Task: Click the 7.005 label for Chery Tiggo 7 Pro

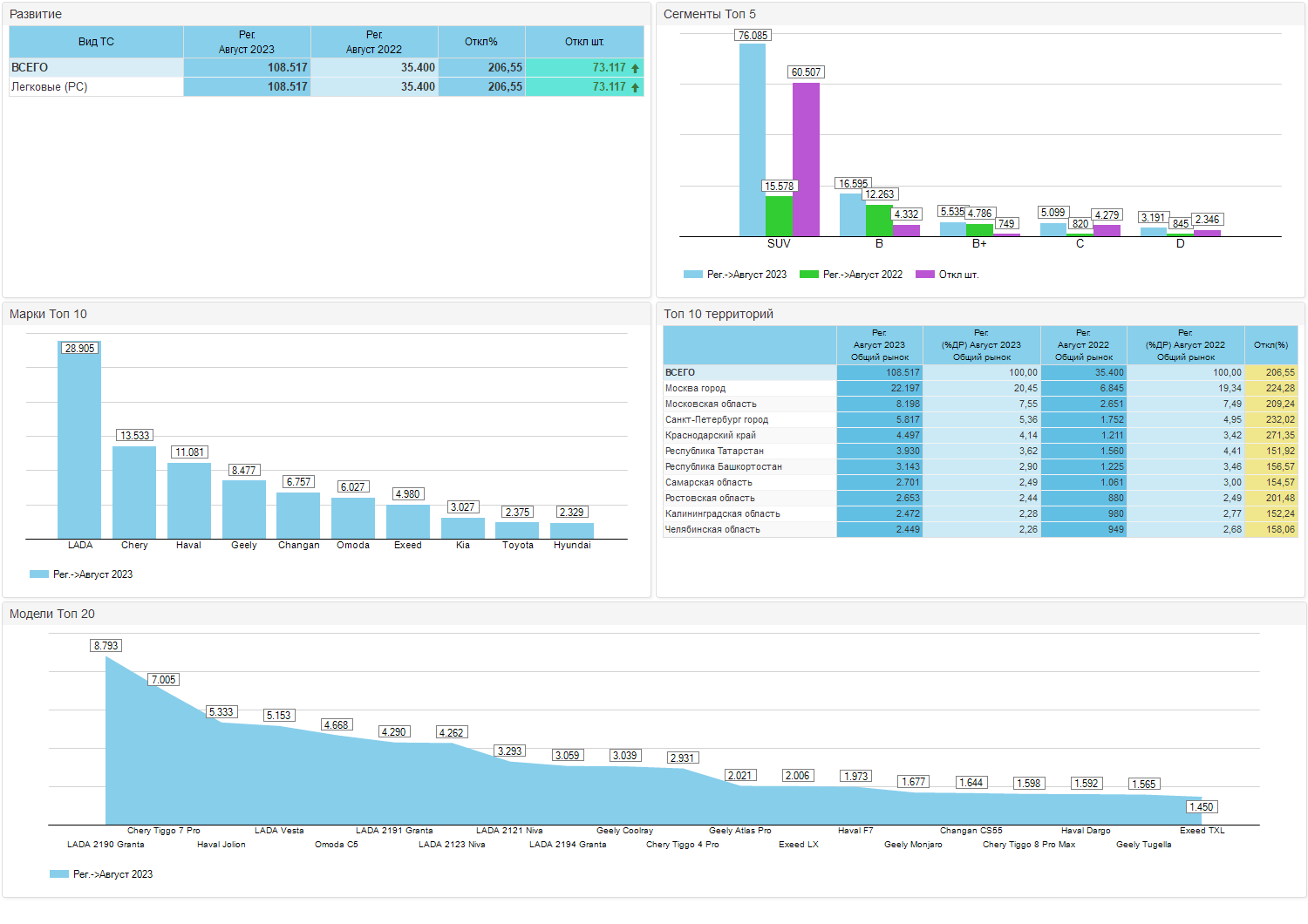Action: [163, 680]
